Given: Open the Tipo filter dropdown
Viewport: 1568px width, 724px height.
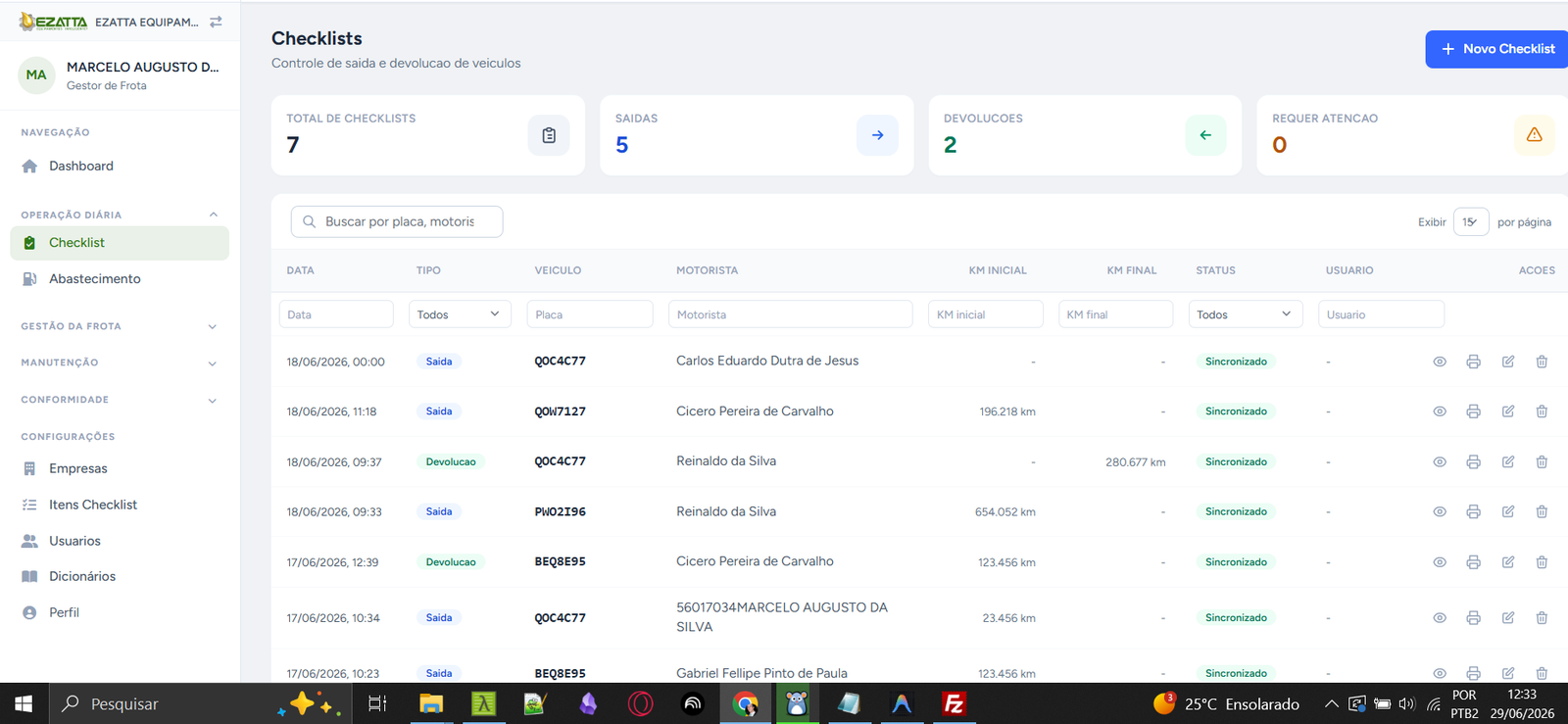Looking at the screenshot, I should 460,314.
